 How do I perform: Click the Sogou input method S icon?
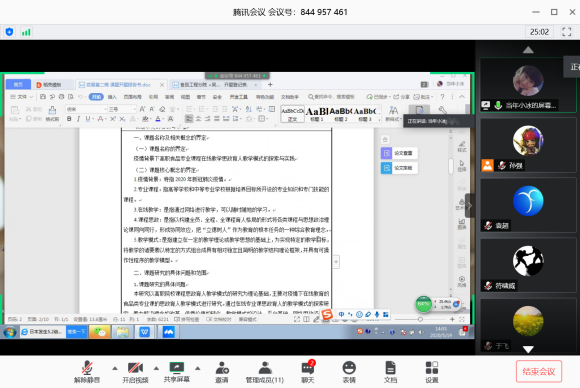click(327, 314)
